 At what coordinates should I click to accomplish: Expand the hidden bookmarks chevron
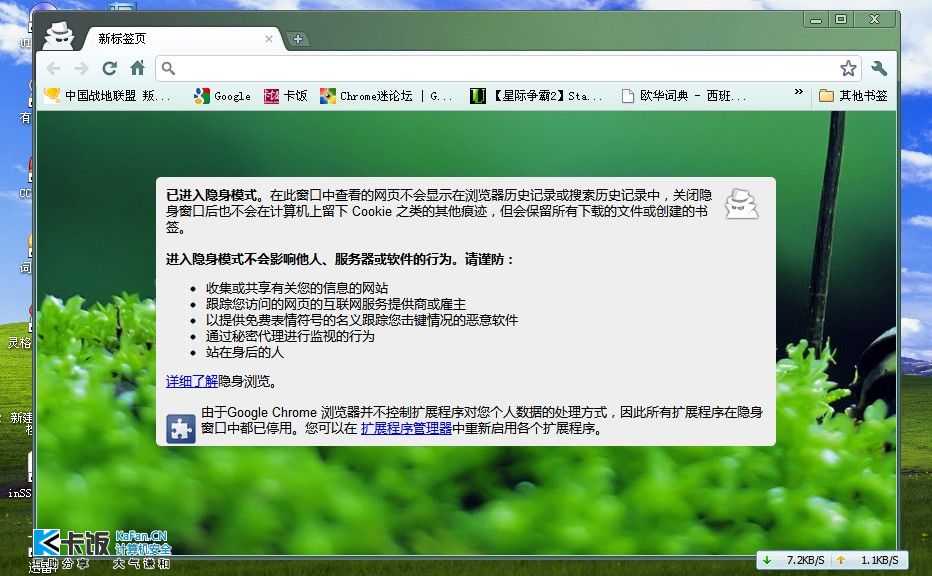[798, 92]
